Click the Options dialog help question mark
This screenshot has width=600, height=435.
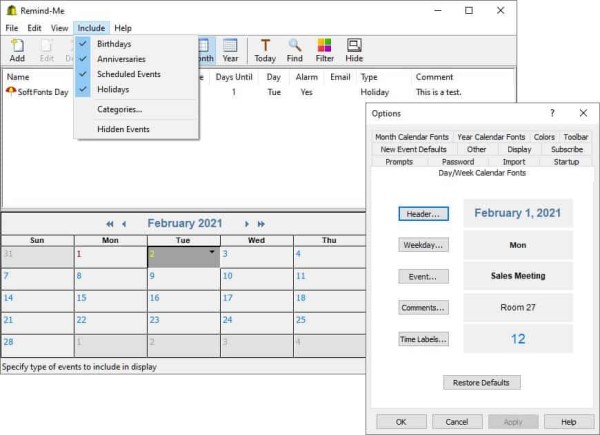click(x=552, y=113)
